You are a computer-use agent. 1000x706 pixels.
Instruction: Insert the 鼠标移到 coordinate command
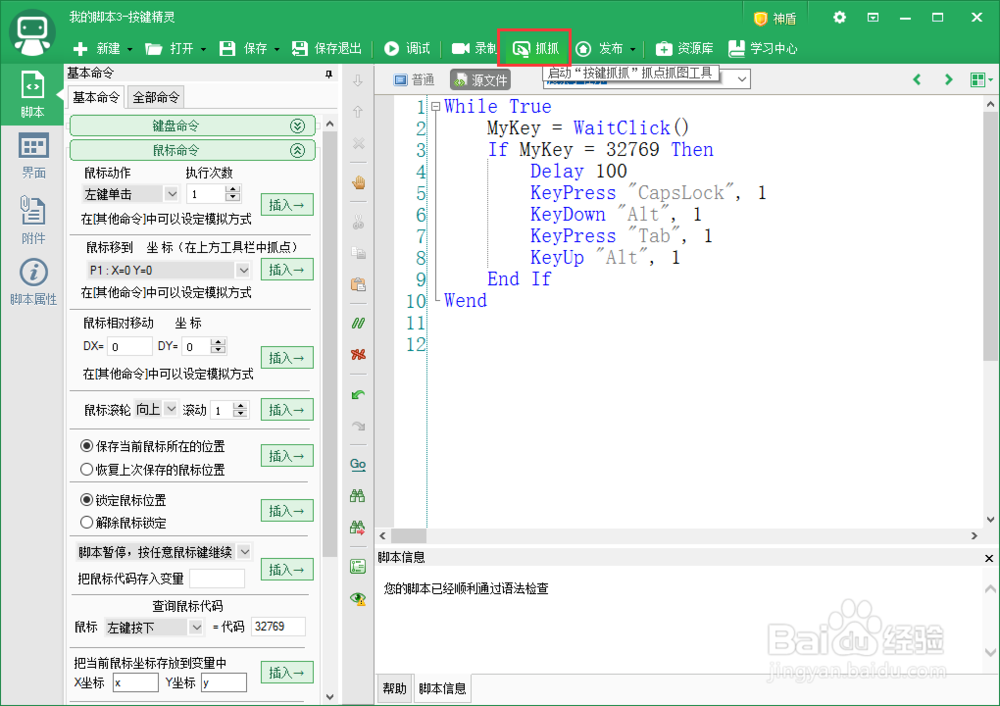287,270
